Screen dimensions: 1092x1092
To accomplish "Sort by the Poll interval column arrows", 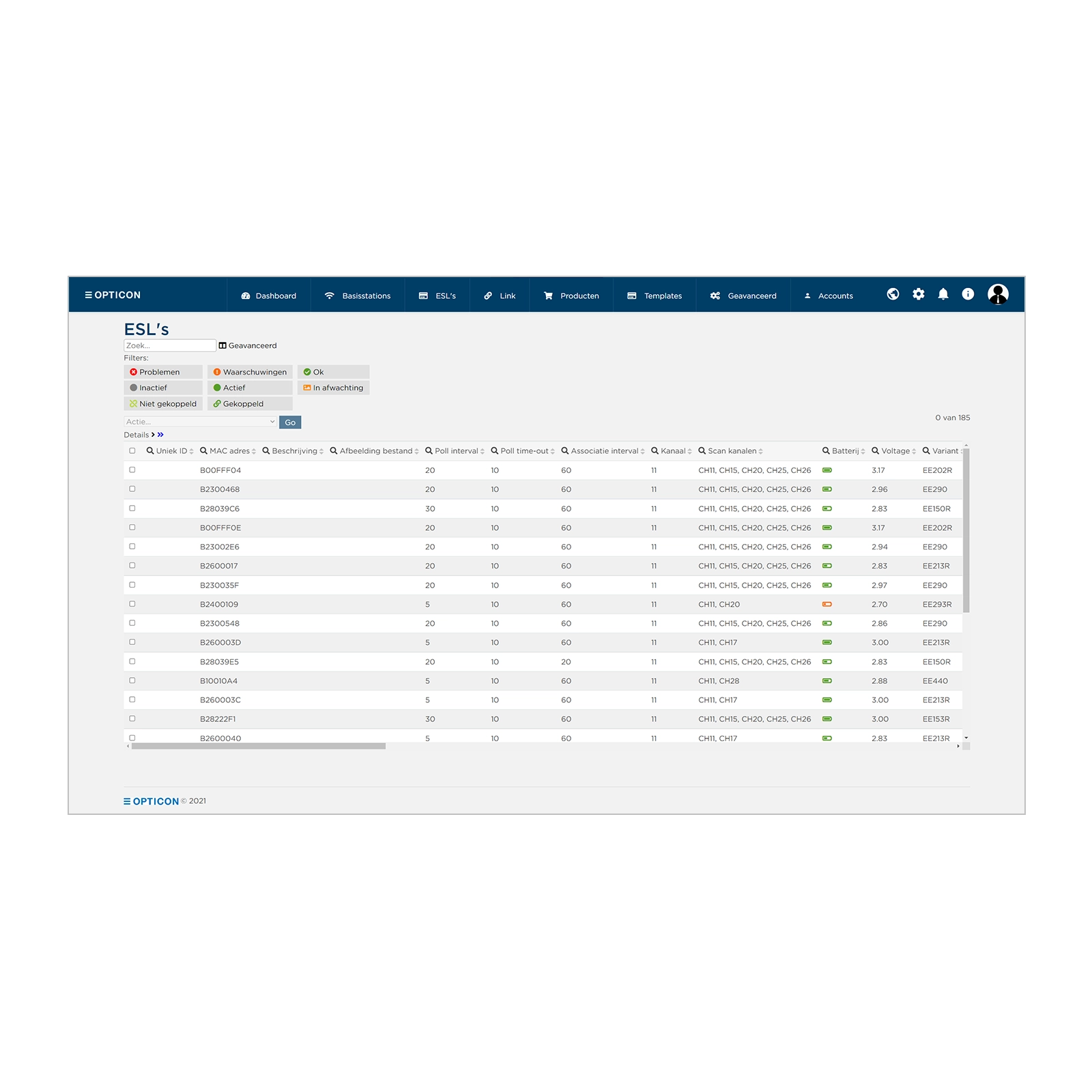I will pyautogui.click(x=483, y=451).
